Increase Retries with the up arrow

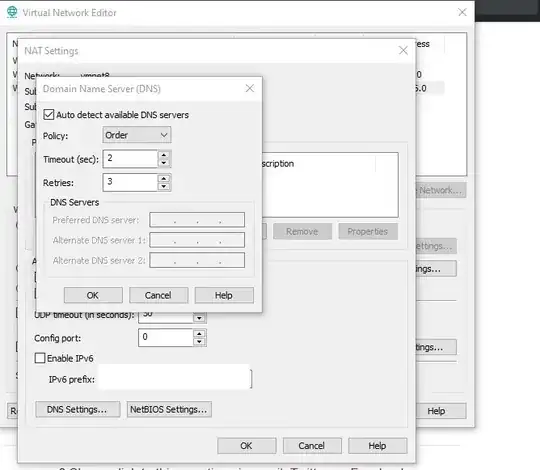(x=164, y=178)
